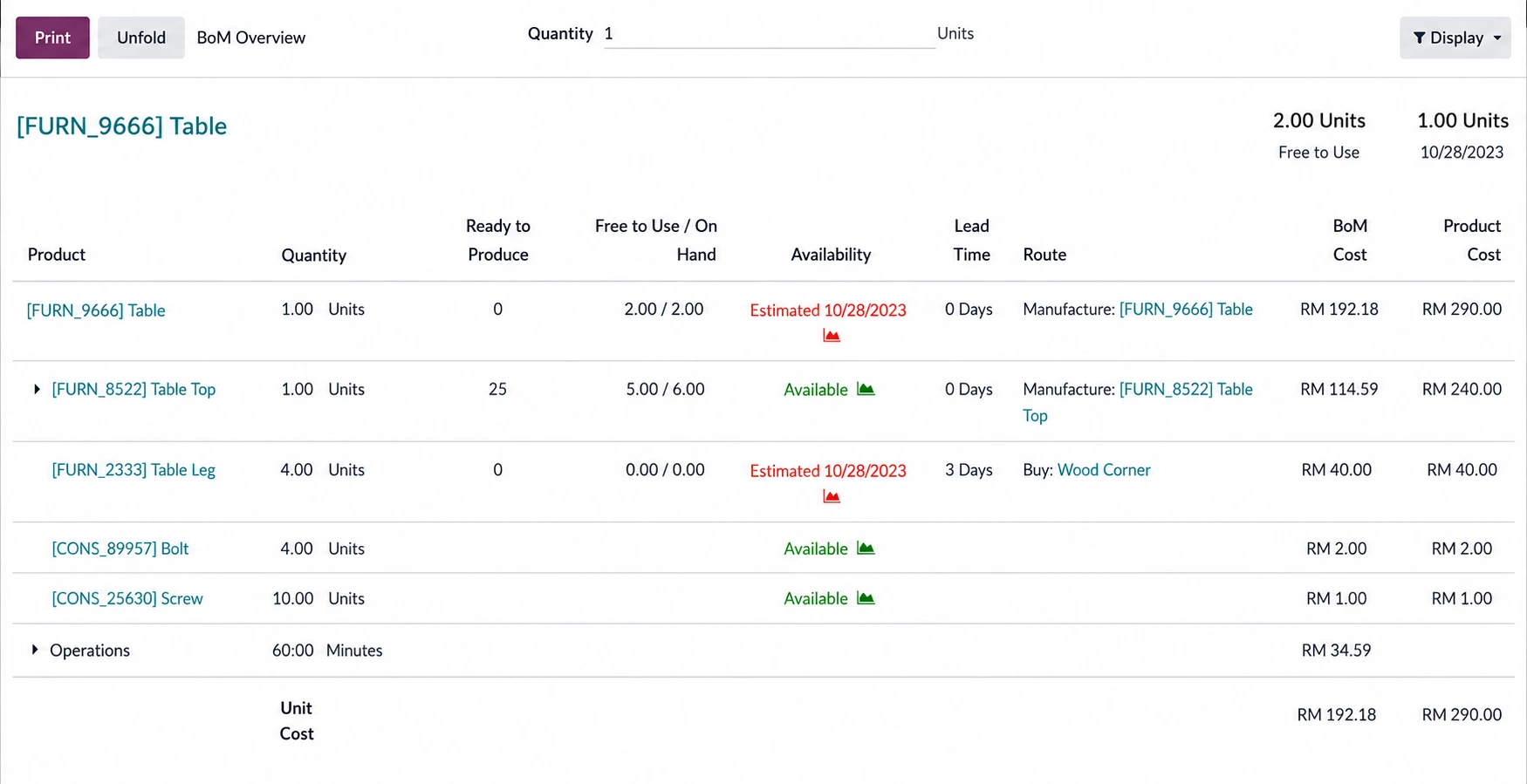Click Lead Time column header
Screen dimensions: 1527x784
coord(971,240)
